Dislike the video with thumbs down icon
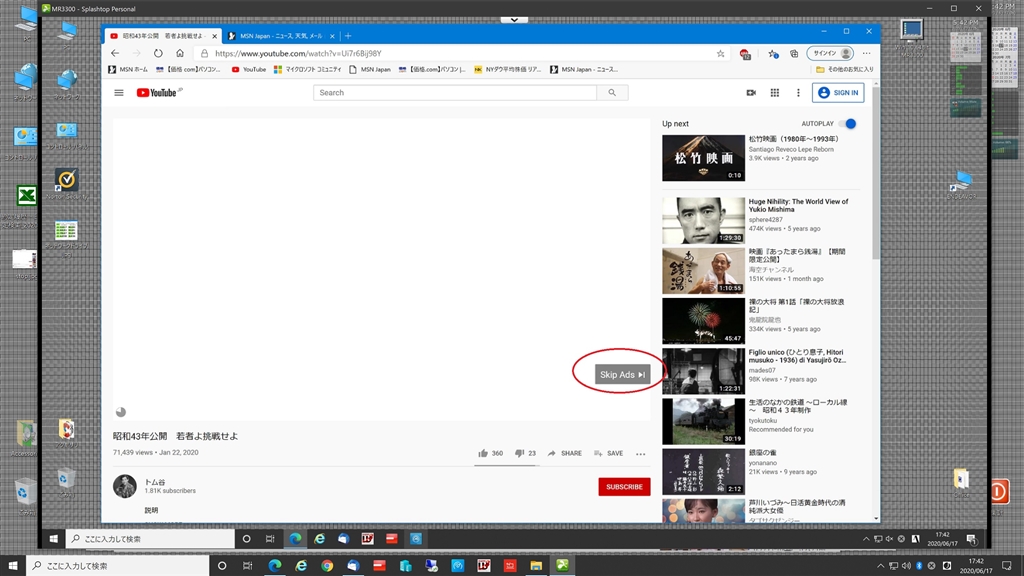Screen dimensions: 1024x576 coord(519,453)
